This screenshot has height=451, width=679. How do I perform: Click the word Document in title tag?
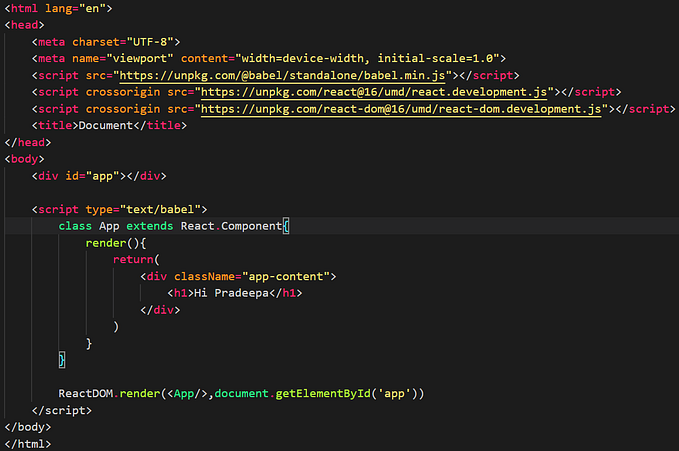pyautogui.click(x=106, y=126)
